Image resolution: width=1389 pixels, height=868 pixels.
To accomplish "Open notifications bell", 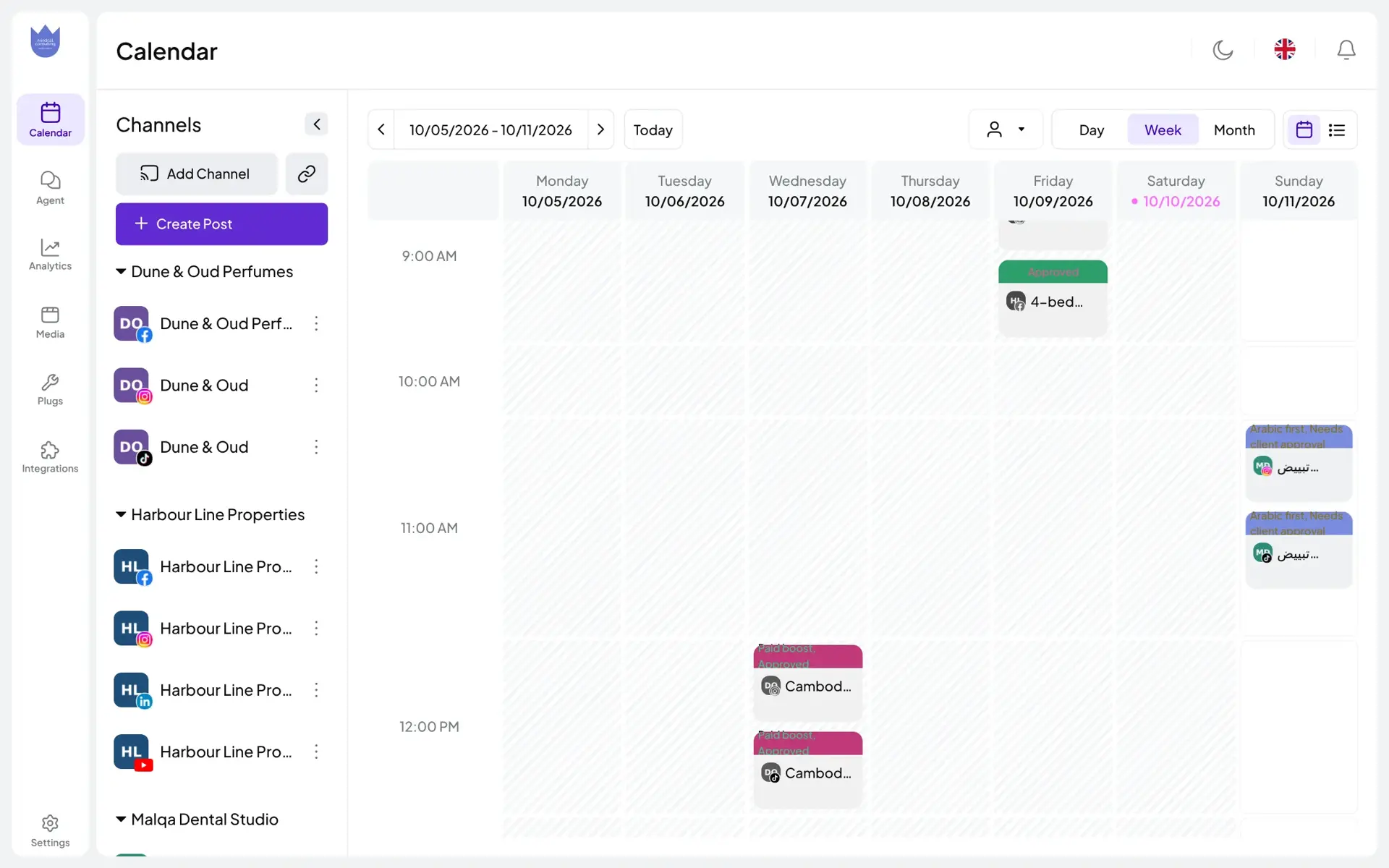I will pyautogui.click(x=1346, y=50).
